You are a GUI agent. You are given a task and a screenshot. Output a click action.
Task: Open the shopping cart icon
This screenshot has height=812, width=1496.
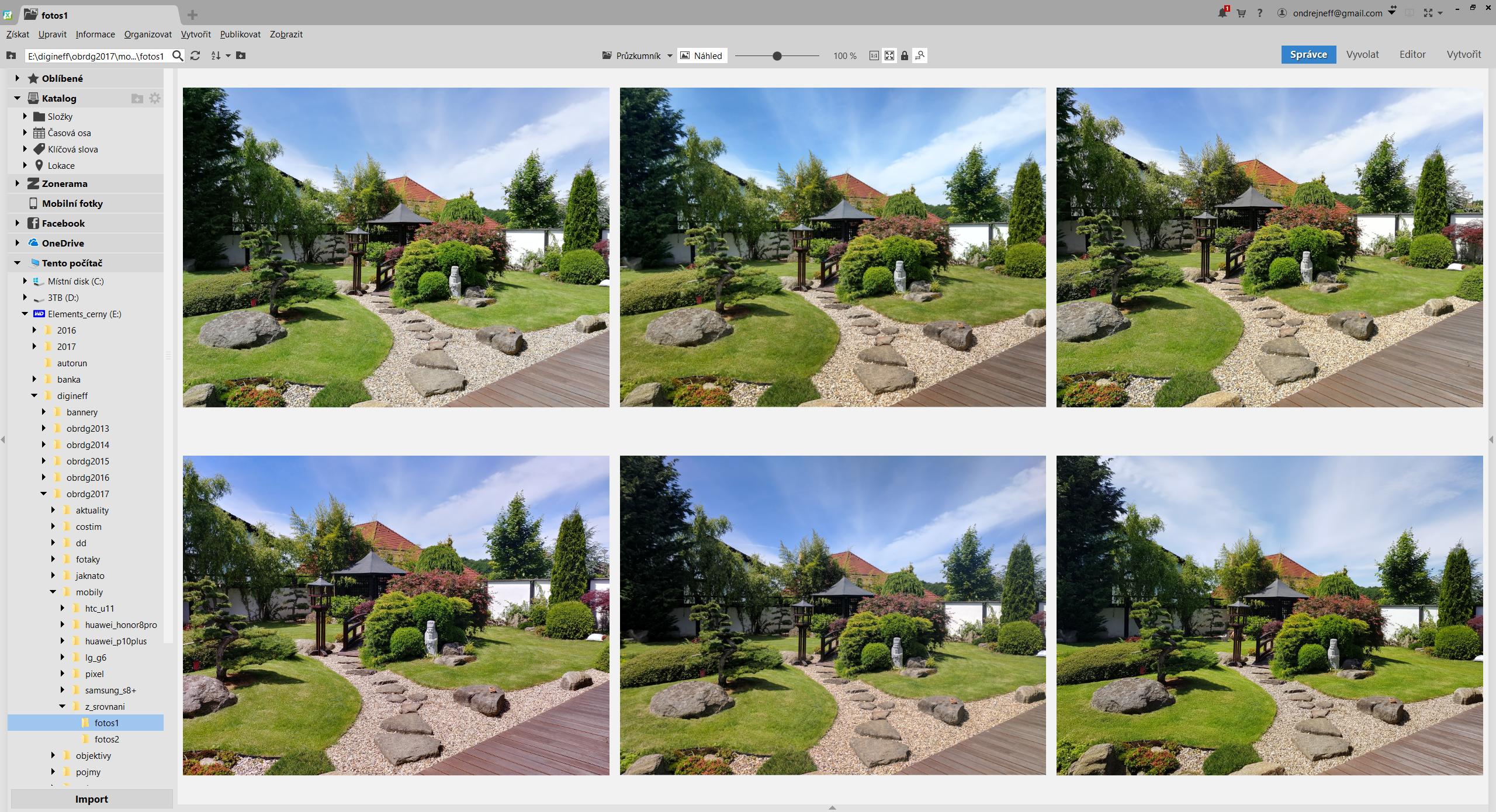pyautogui.click(x=1241, y=13)
